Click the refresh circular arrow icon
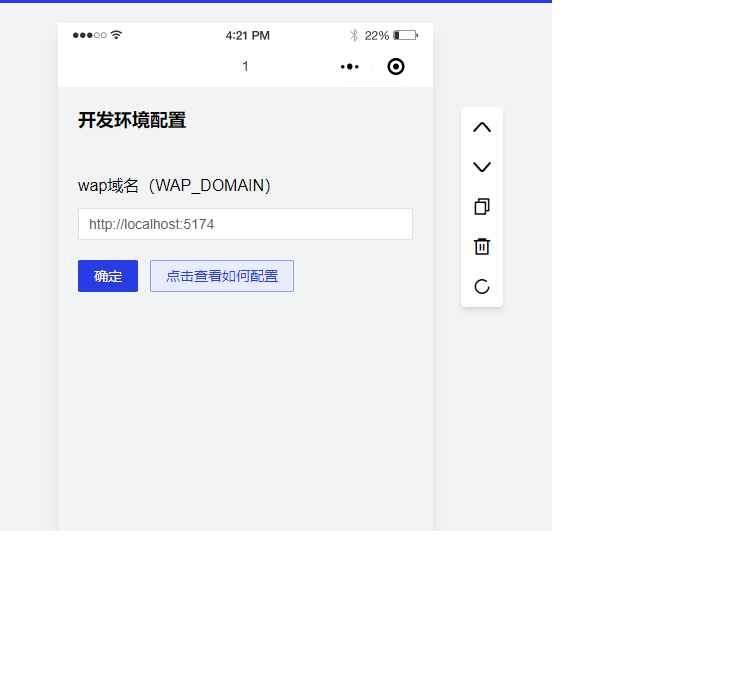Image resolution: width=748 pixels, height=677 pixels. [482, 286]
